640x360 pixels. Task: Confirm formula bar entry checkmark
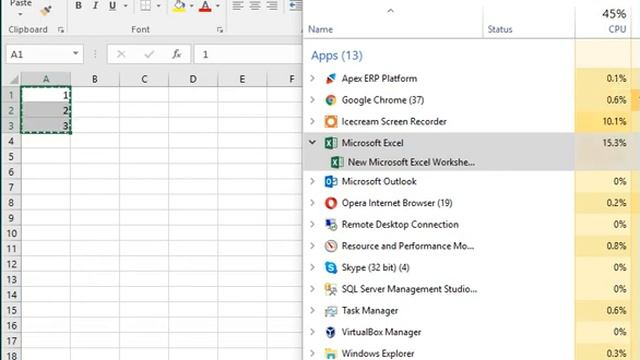[x=149, y=54]
